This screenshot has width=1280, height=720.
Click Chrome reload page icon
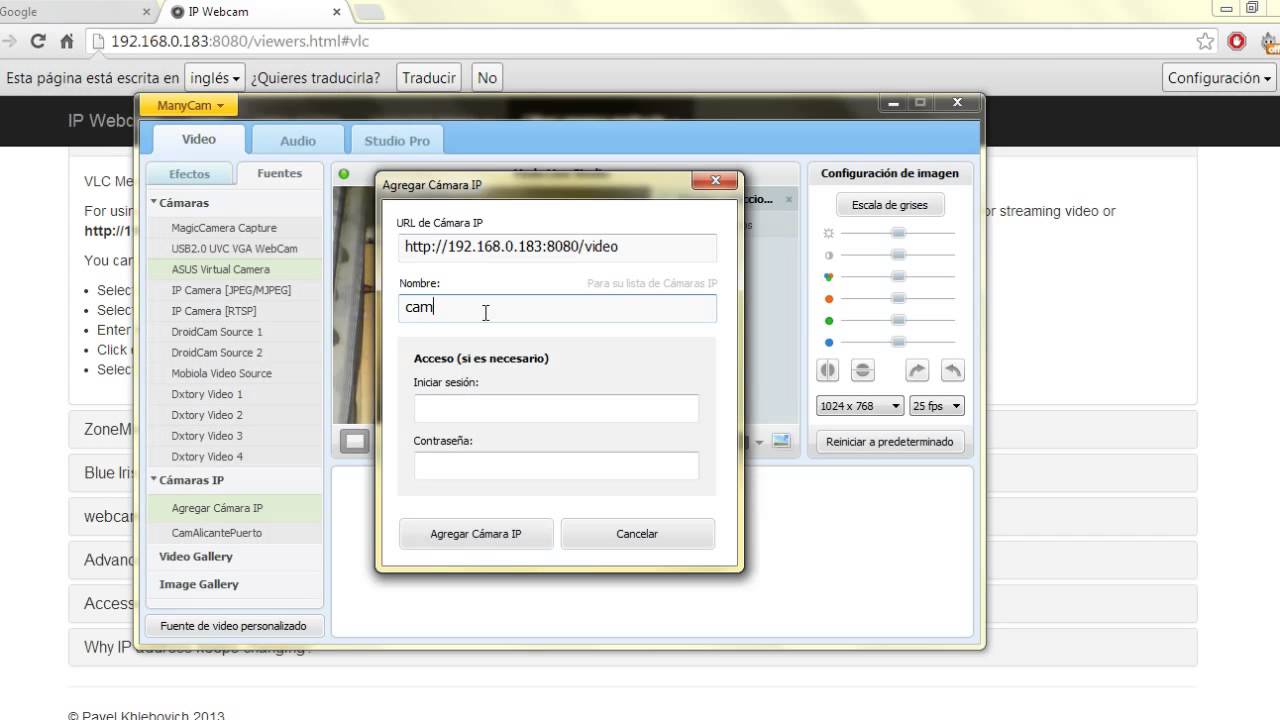coord(38,41)
